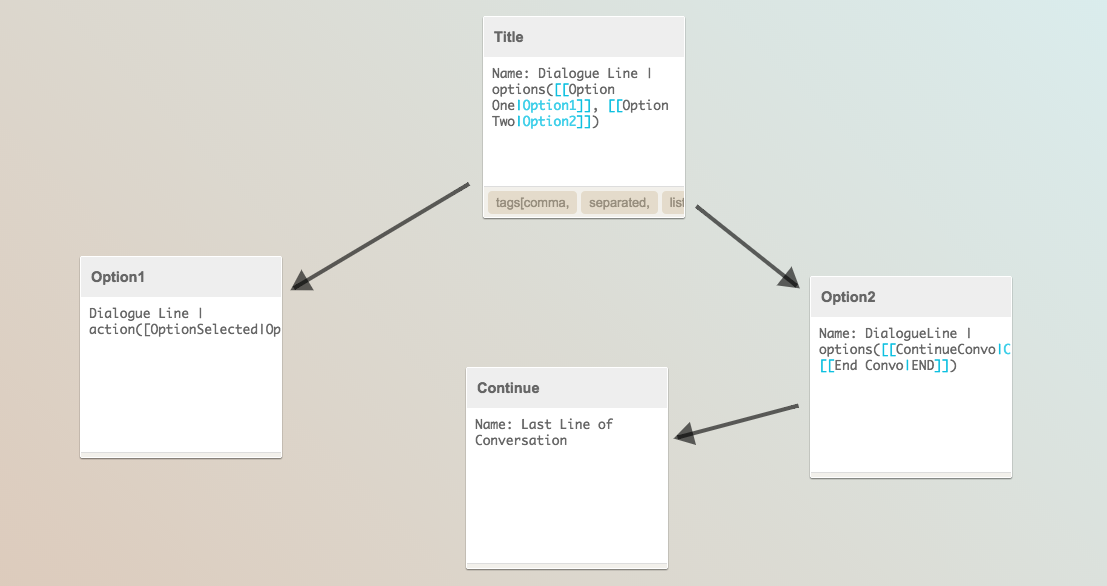Click the Continue node's empty footer strip
Image resolution: width=1107 pixels, height=586 pixels.
pos(567,566)
